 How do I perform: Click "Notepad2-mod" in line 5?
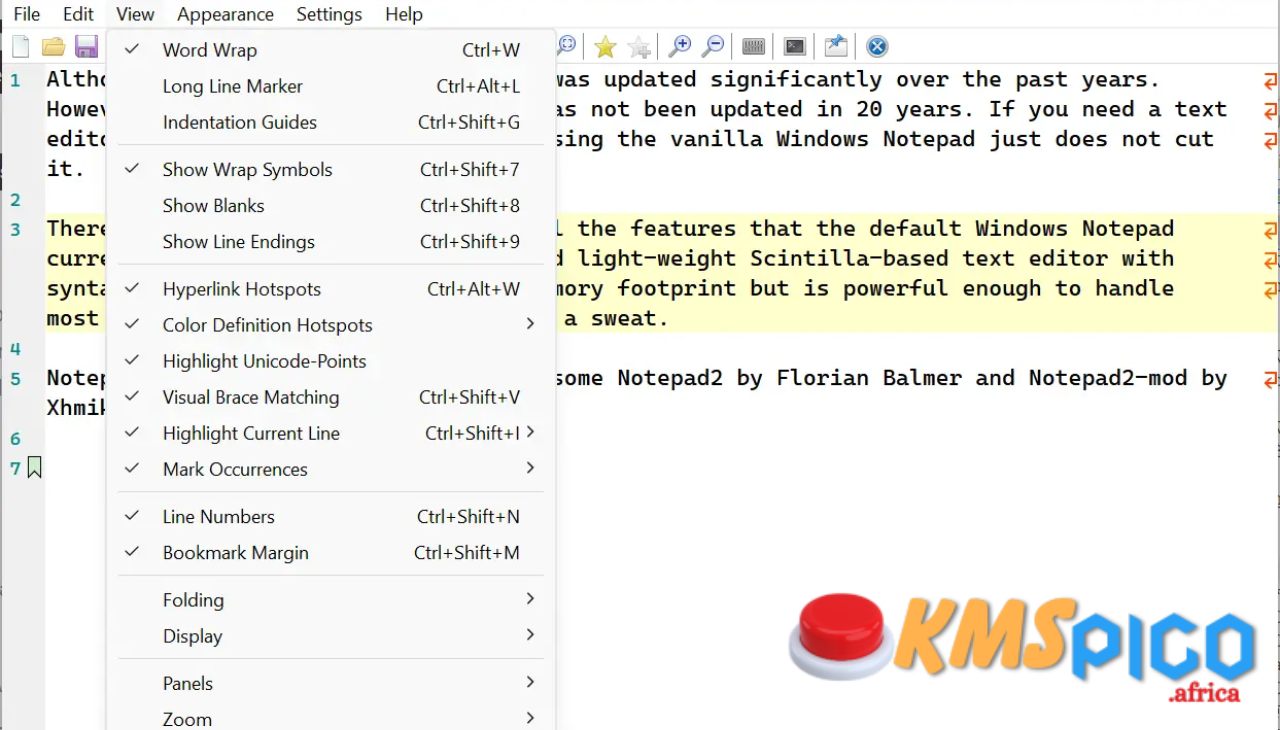[x=1108, y=378]
